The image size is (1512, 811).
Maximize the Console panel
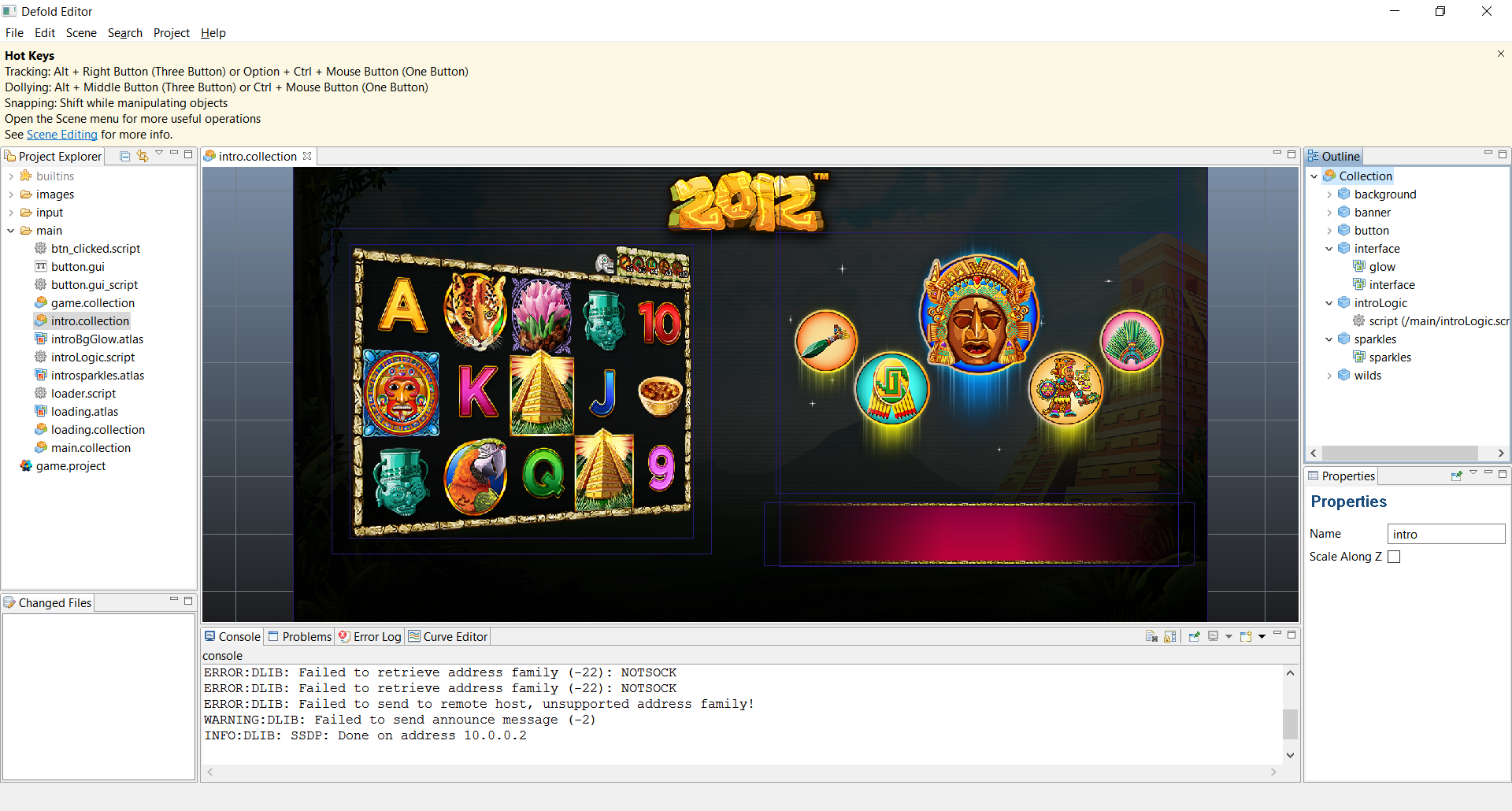pos(1291,635)
